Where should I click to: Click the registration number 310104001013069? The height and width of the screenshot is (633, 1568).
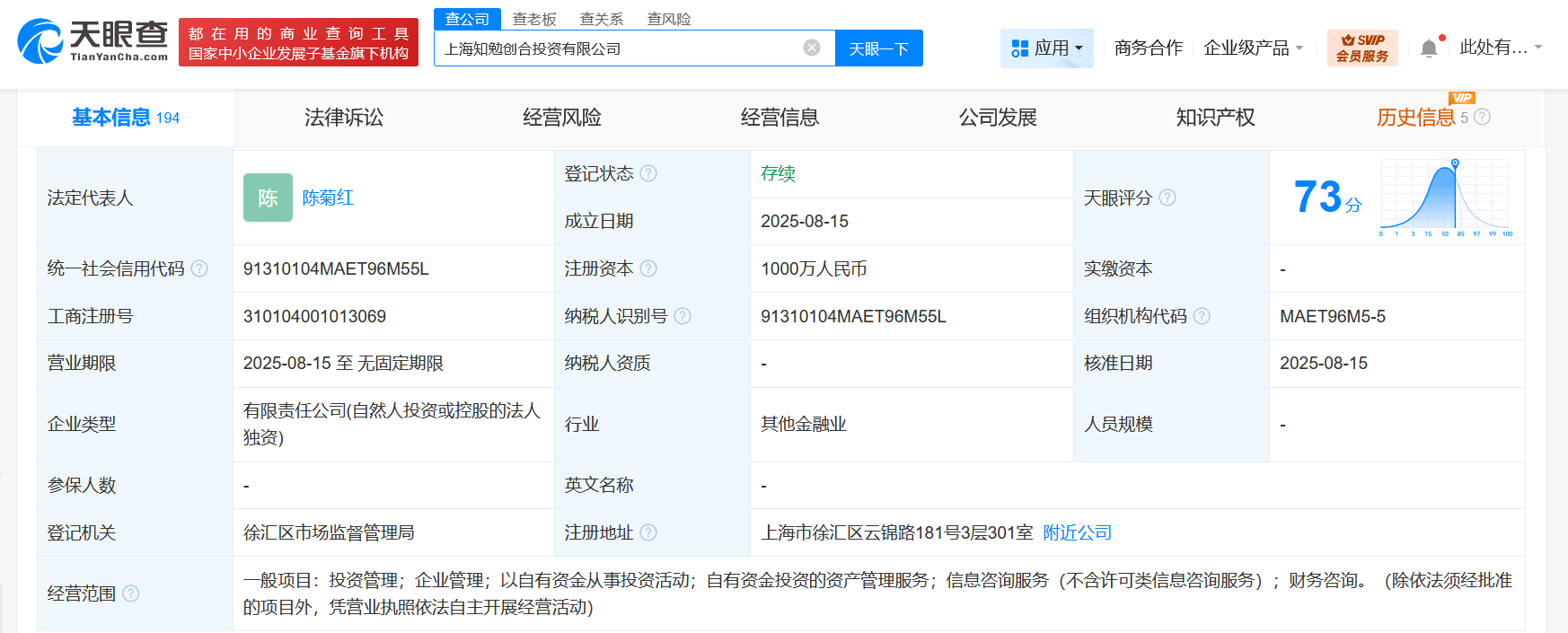coord(314,316)
